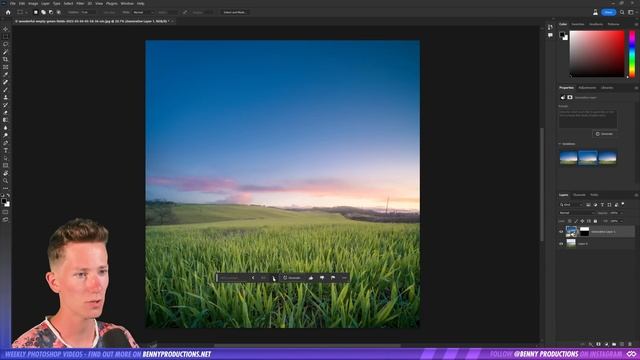The image size is (640, 360).
Task: Switch to the Channels tab
Action: pos(579,195)
